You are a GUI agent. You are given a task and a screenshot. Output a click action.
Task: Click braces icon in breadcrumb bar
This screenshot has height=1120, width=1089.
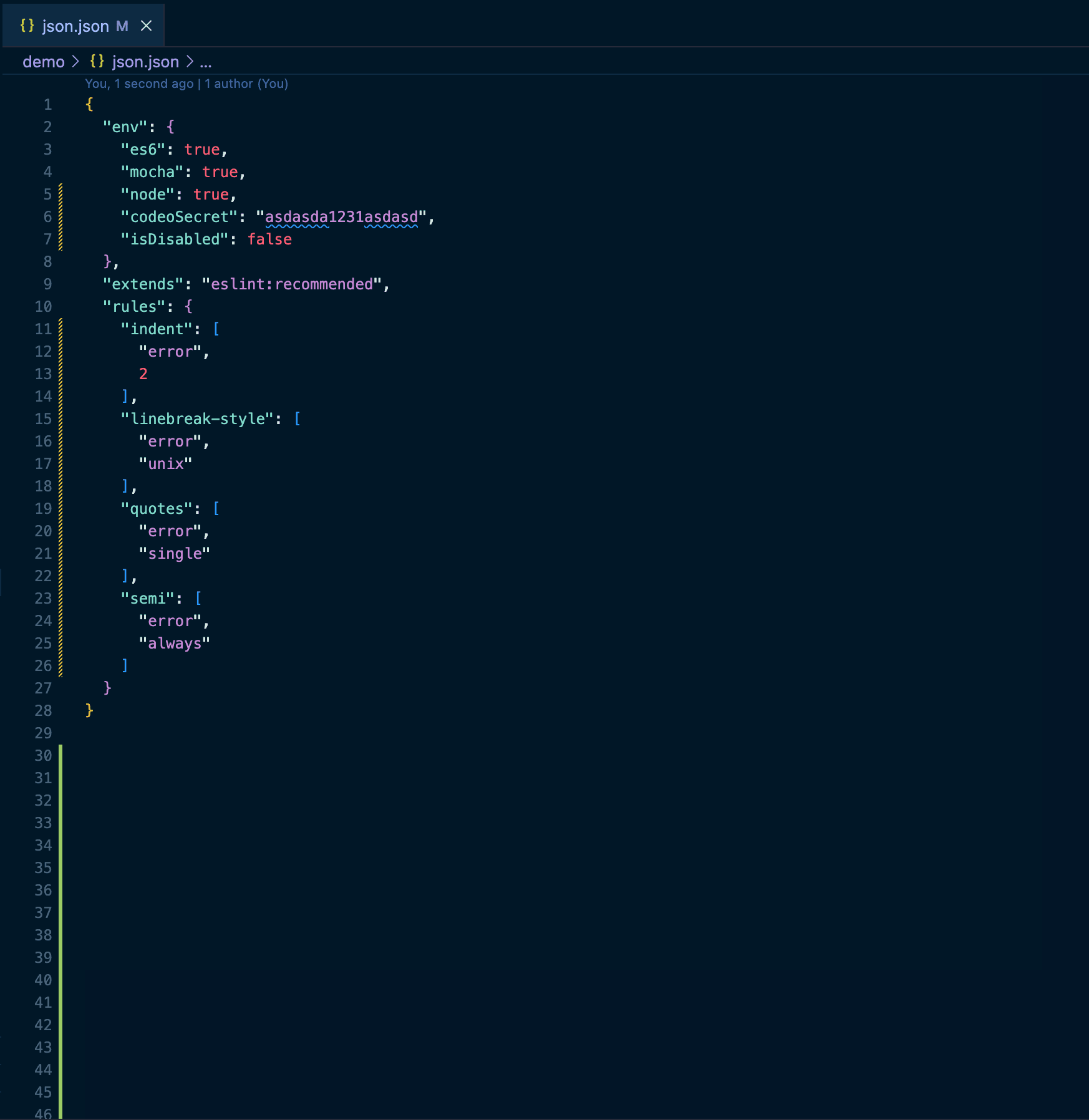point(97,61)
